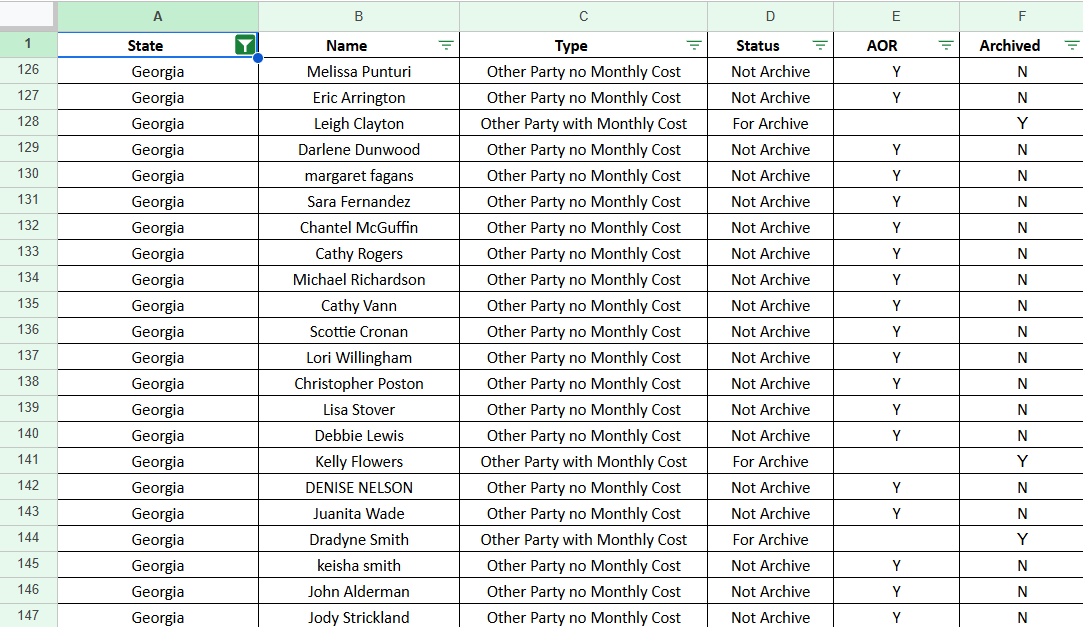
Task: Click the blue selection fill handle
Action: (258, 58)
